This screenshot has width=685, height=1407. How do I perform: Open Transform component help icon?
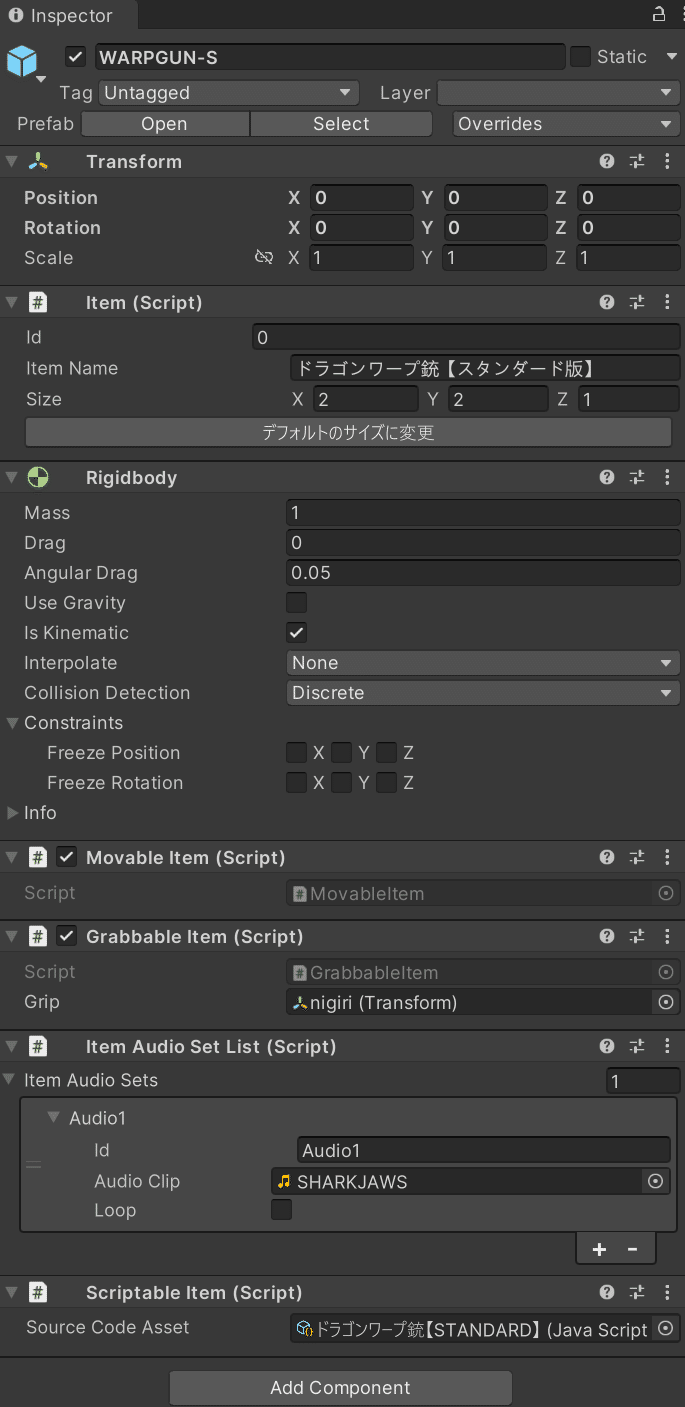[607, 162]
